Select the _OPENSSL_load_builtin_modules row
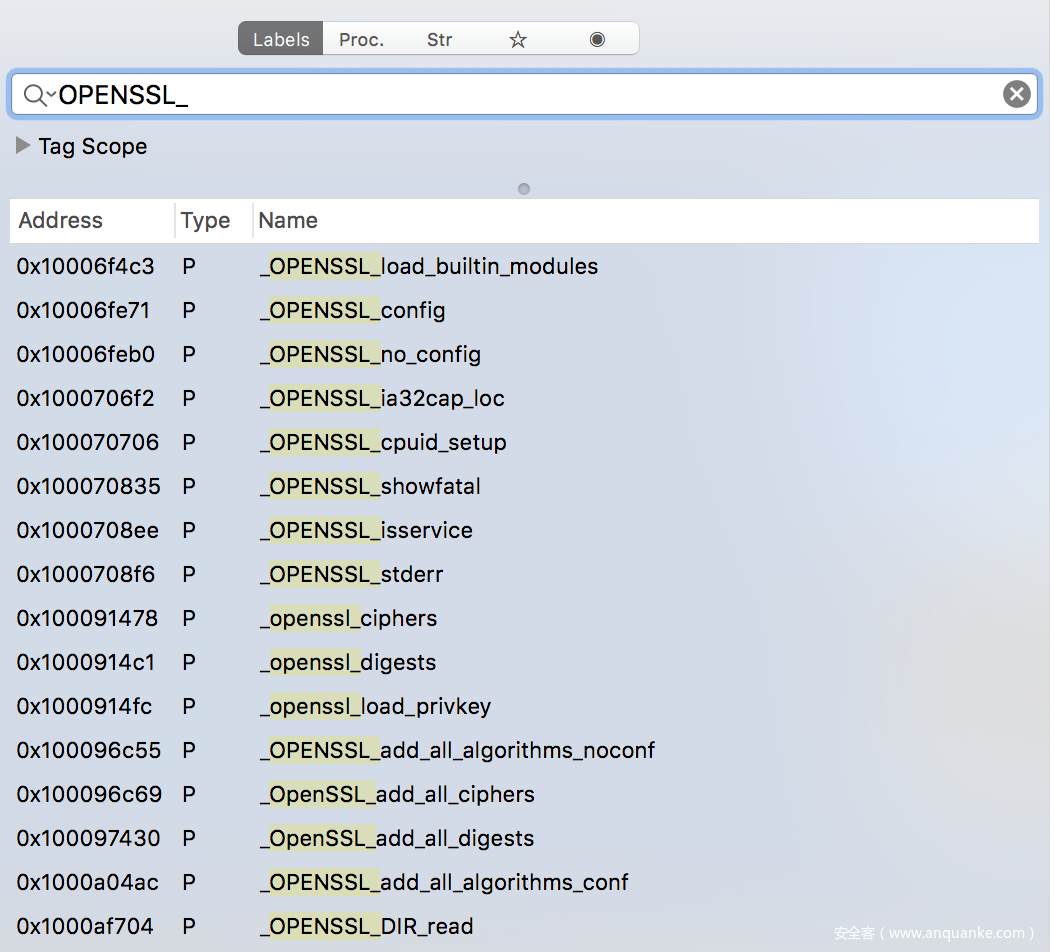1050x952 pixels. [x=429, y=267]
